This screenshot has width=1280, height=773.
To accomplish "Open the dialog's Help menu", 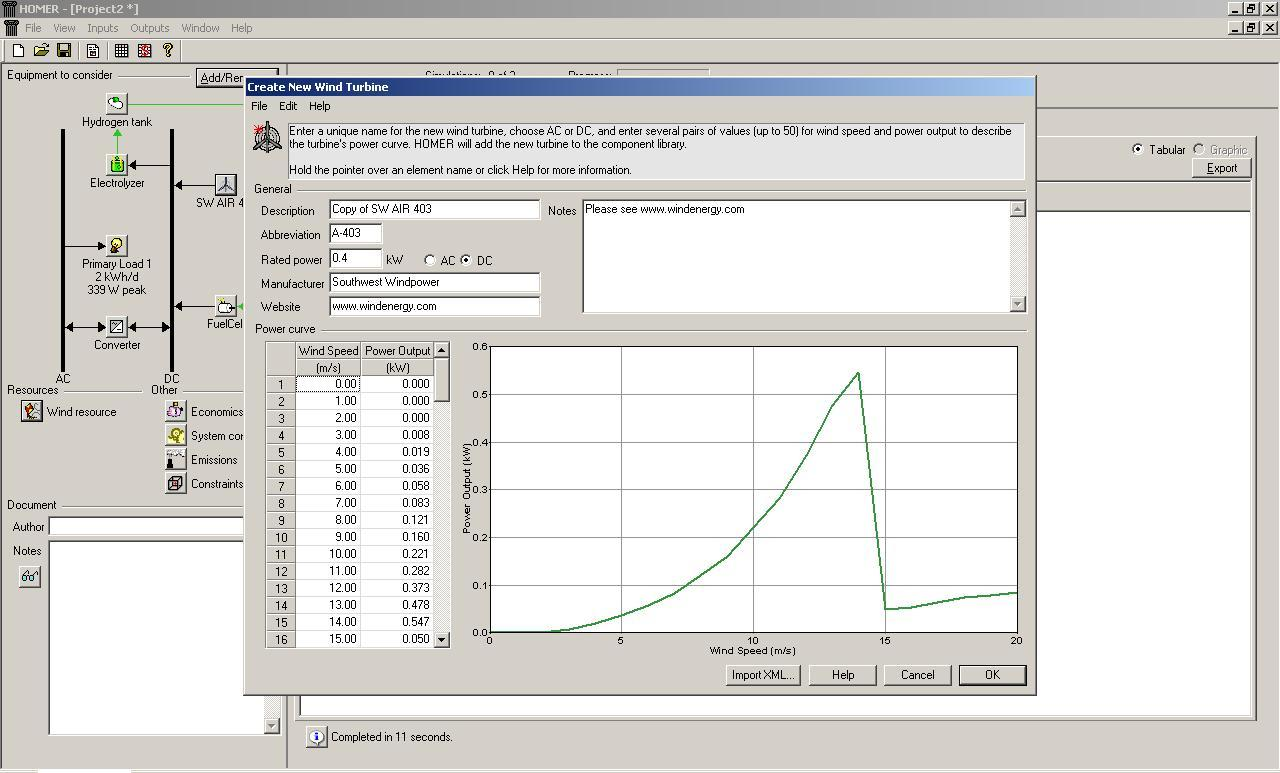I will (x=319, y=106).
